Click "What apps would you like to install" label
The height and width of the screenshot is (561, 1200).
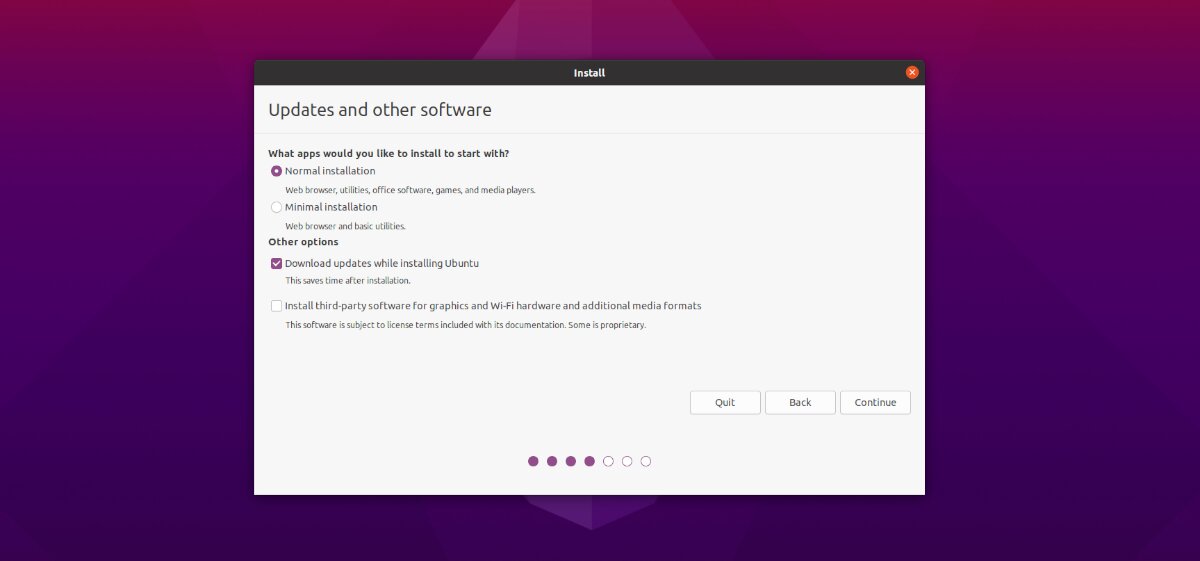coord(388,154)
